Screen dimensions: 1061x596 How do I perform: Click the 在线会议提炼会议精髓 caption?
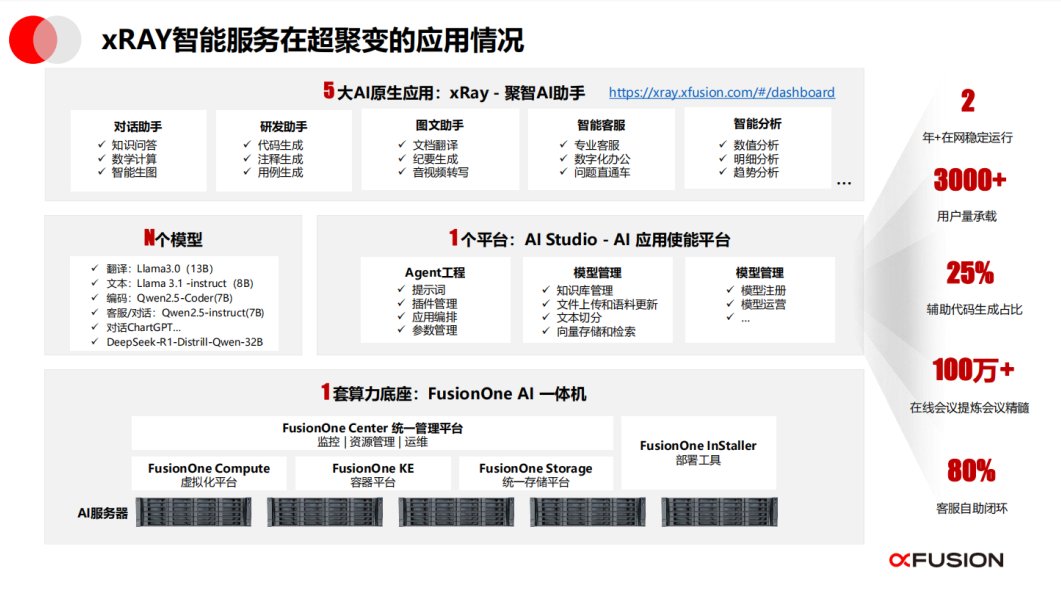969,407
